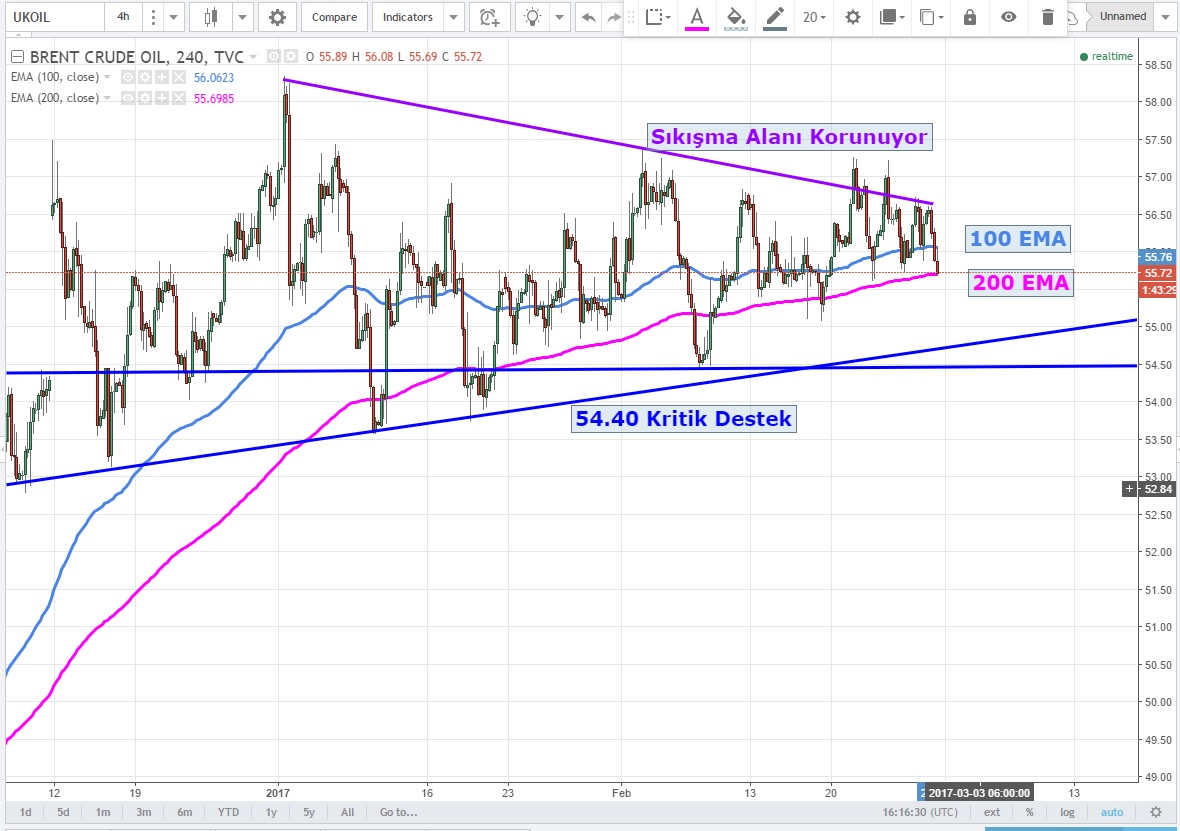The image size is (1180, 831).
Task: Lock the selected drawing with padlock icon
Action: pos(968,17)
